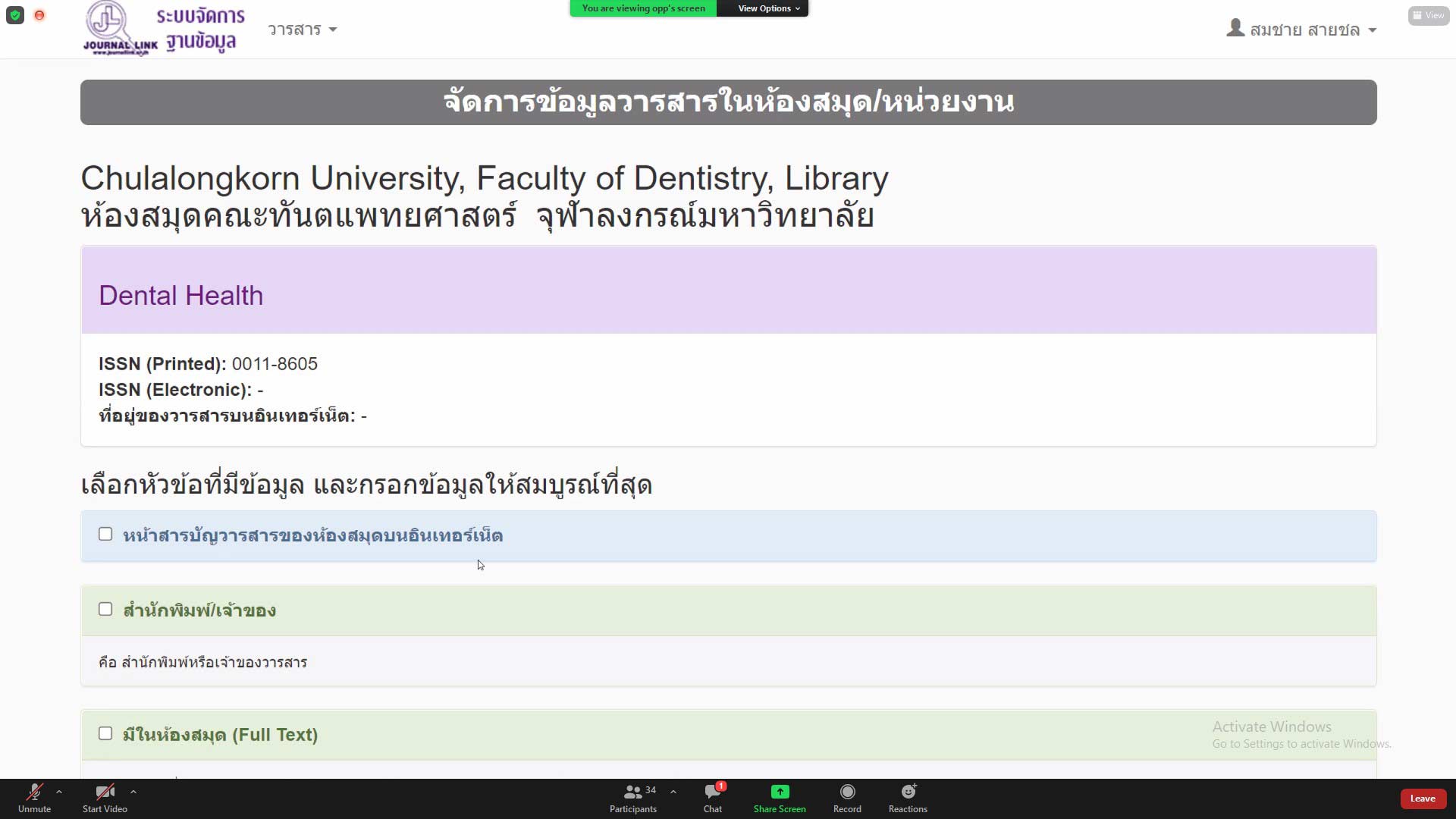Viewport: 1456px width, 819px height.
Task: Expand the วารสาร dropdown menu
Action: tap(302, 30)
